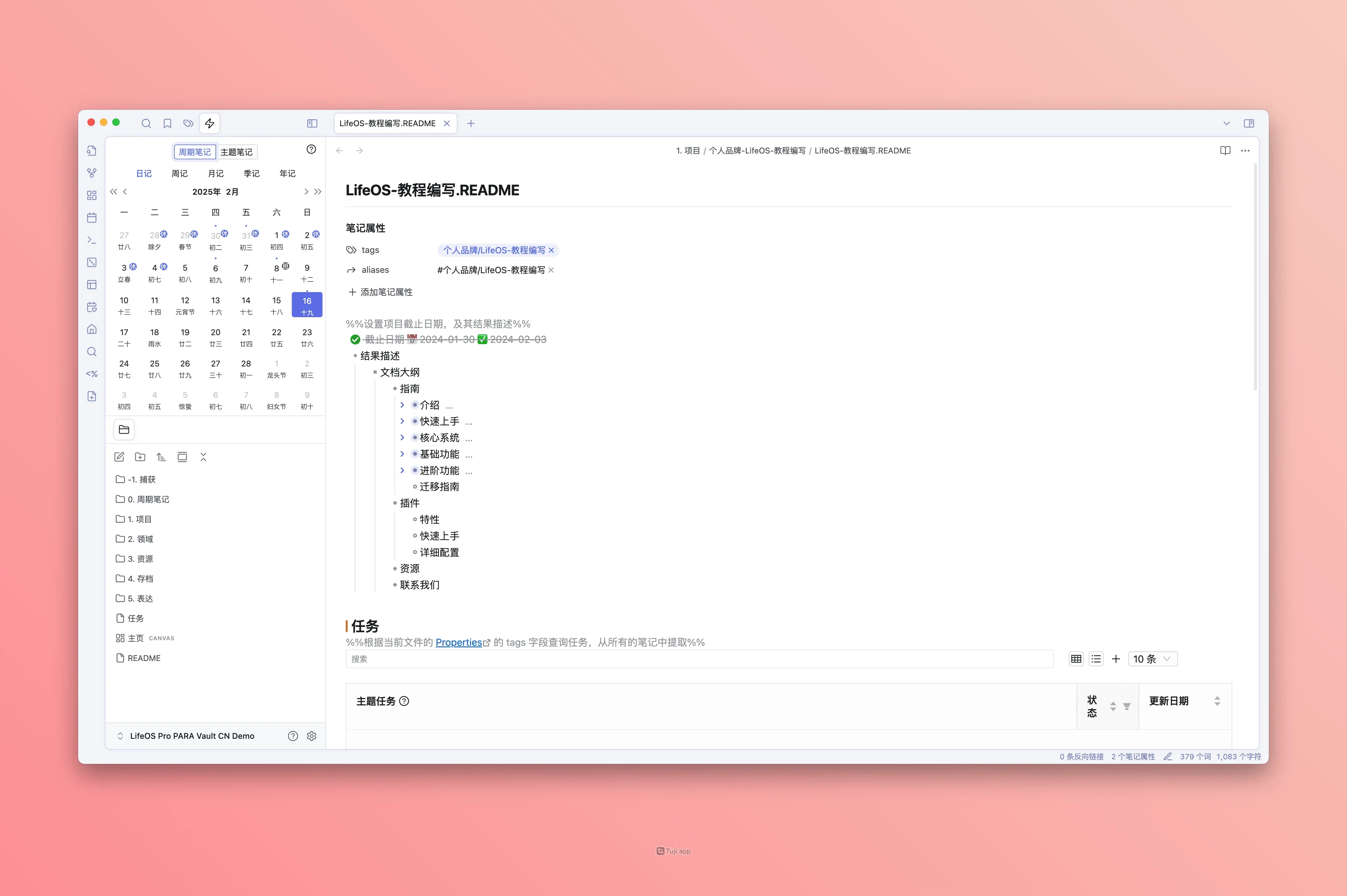Click the lightning bolt LifeOS icon
This screenshot has height=896, width=1347.
[x=210, y=123]
